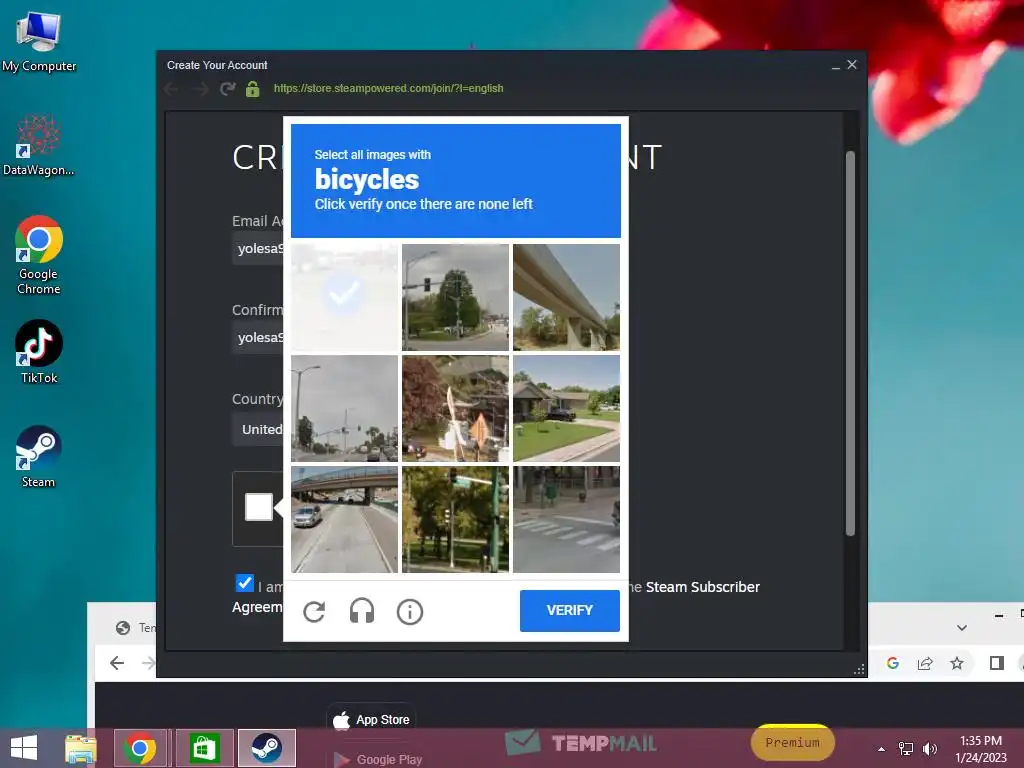Select the already-checked top-left captcha tile
Screen dimensions: 1024x768
344,297
